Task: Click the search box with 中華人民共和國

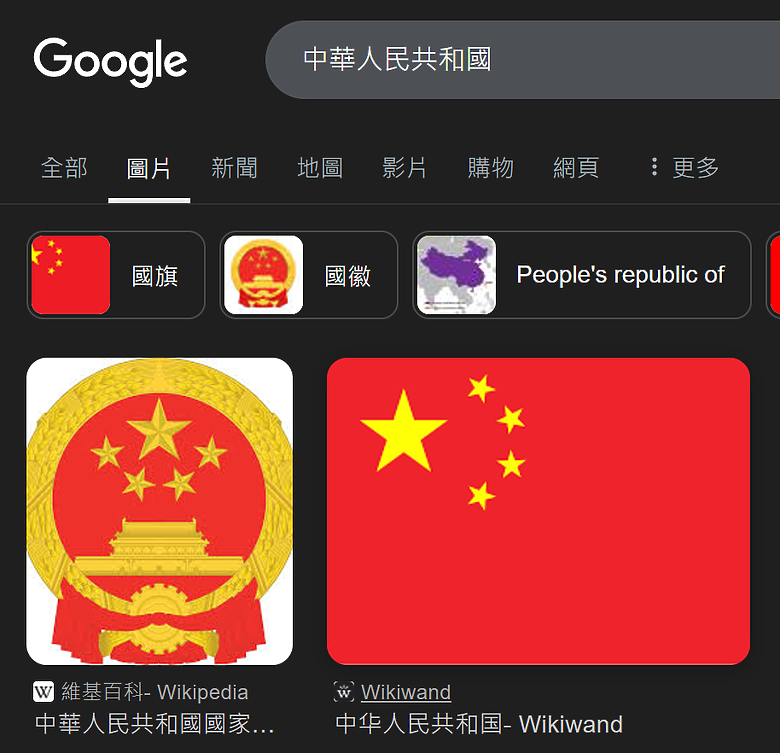Action: click(522, 60)
